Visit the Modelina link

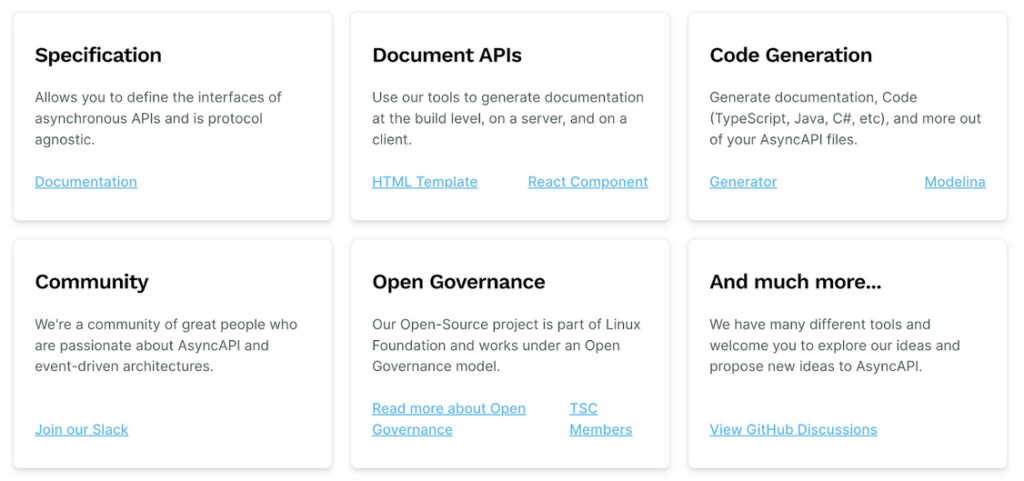[955, 181]
